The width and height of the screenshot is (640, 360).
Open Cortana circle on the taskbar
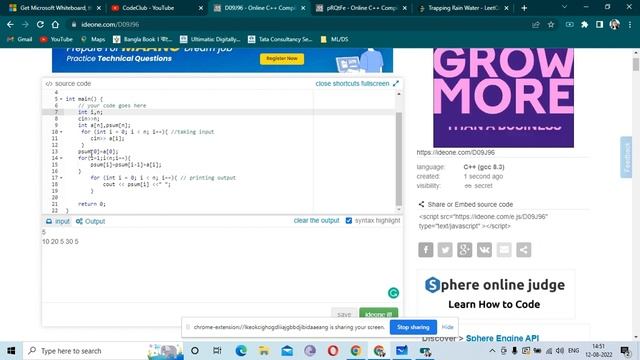click(x=195, y=351)
